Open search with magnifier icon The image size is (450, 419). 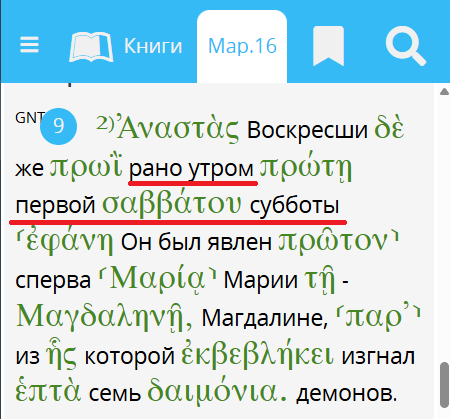click(405, 46)
